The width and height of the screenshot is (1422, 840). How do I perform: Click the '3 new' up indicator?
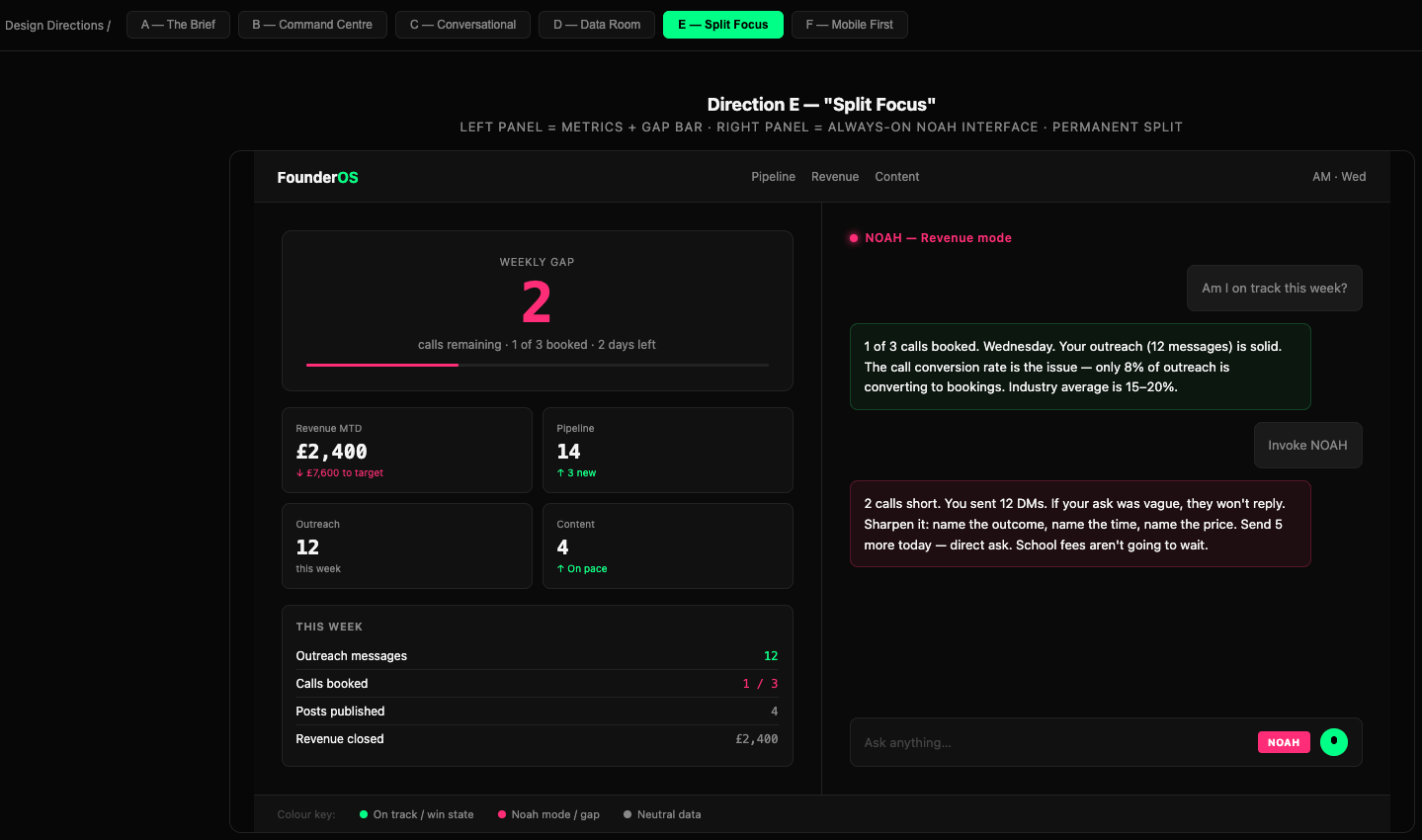coord(576,473)
